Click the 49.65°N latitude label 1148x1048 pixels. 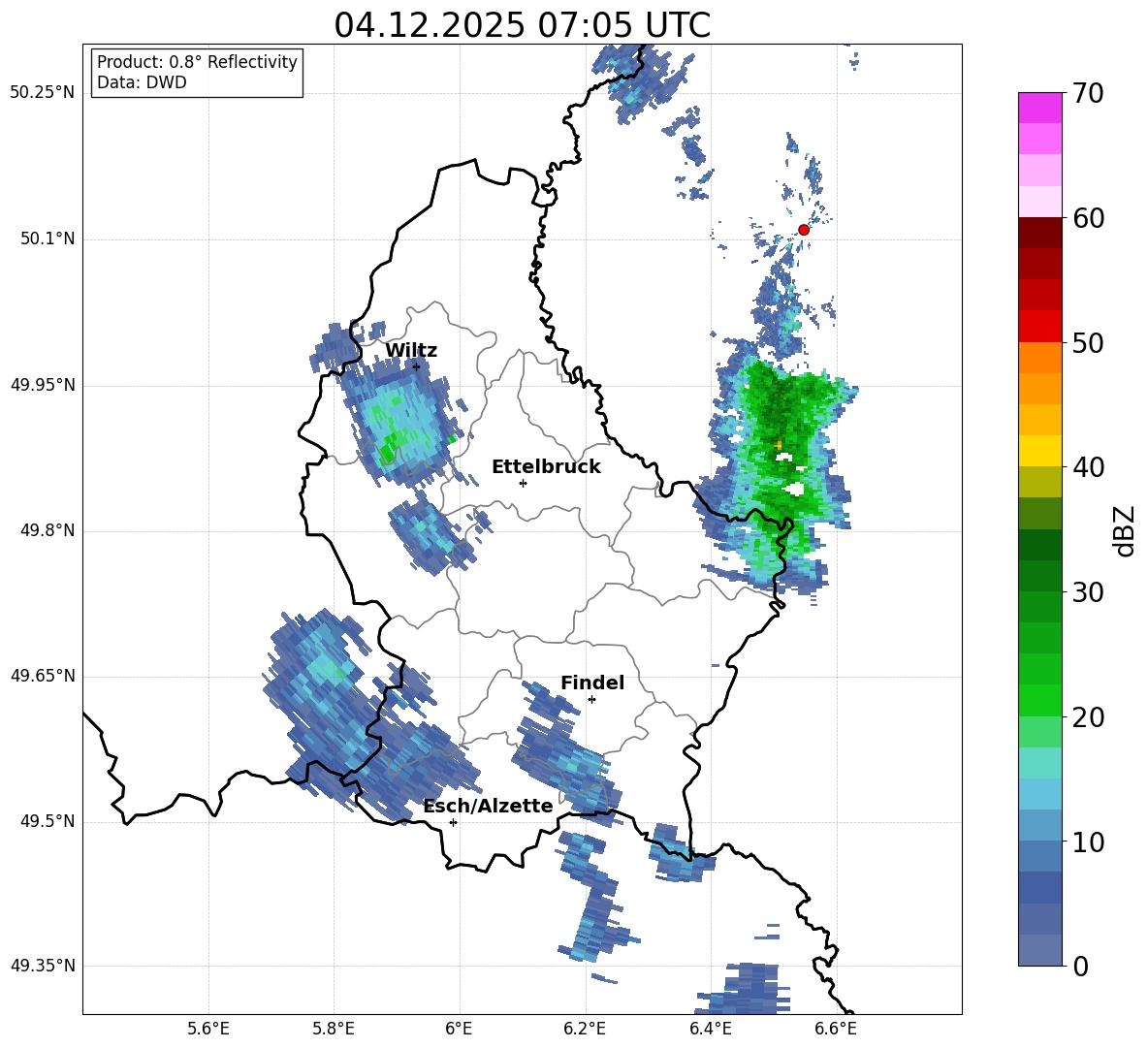tap(43, 676)
